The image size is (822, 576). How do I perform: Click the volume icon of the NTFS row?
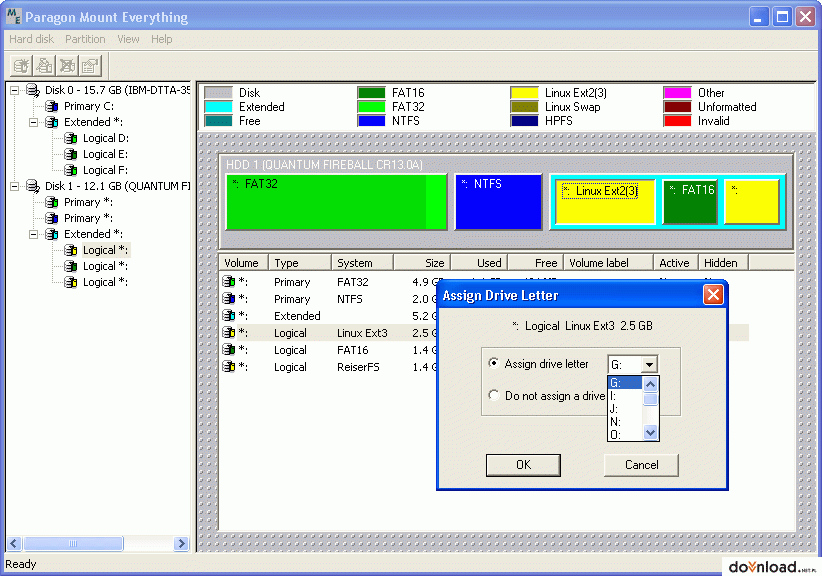tap(229, 299)
